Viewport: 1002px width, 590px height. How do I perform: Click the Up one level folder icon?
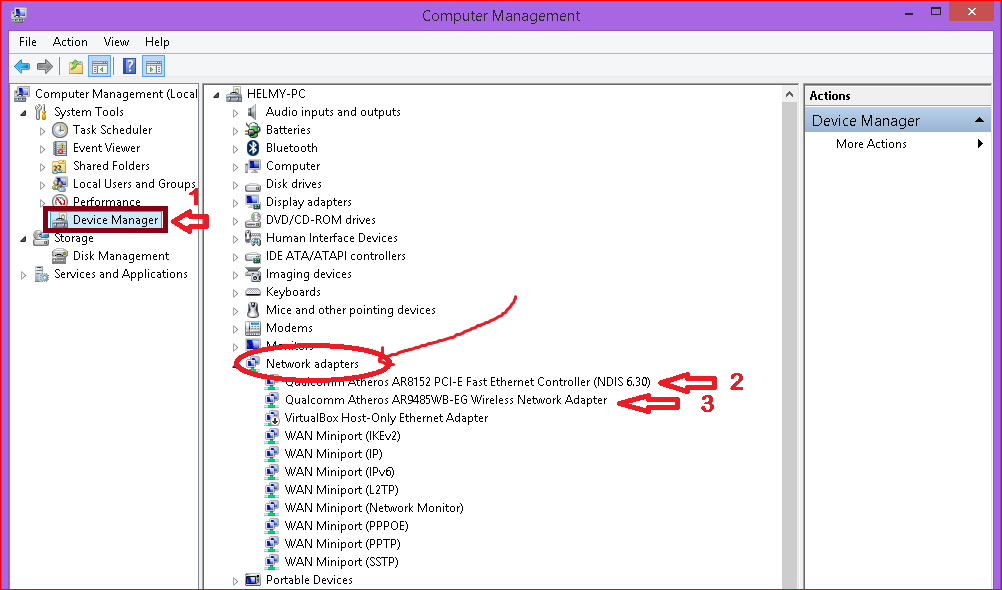pyautogui.click(x=74, y=66)
